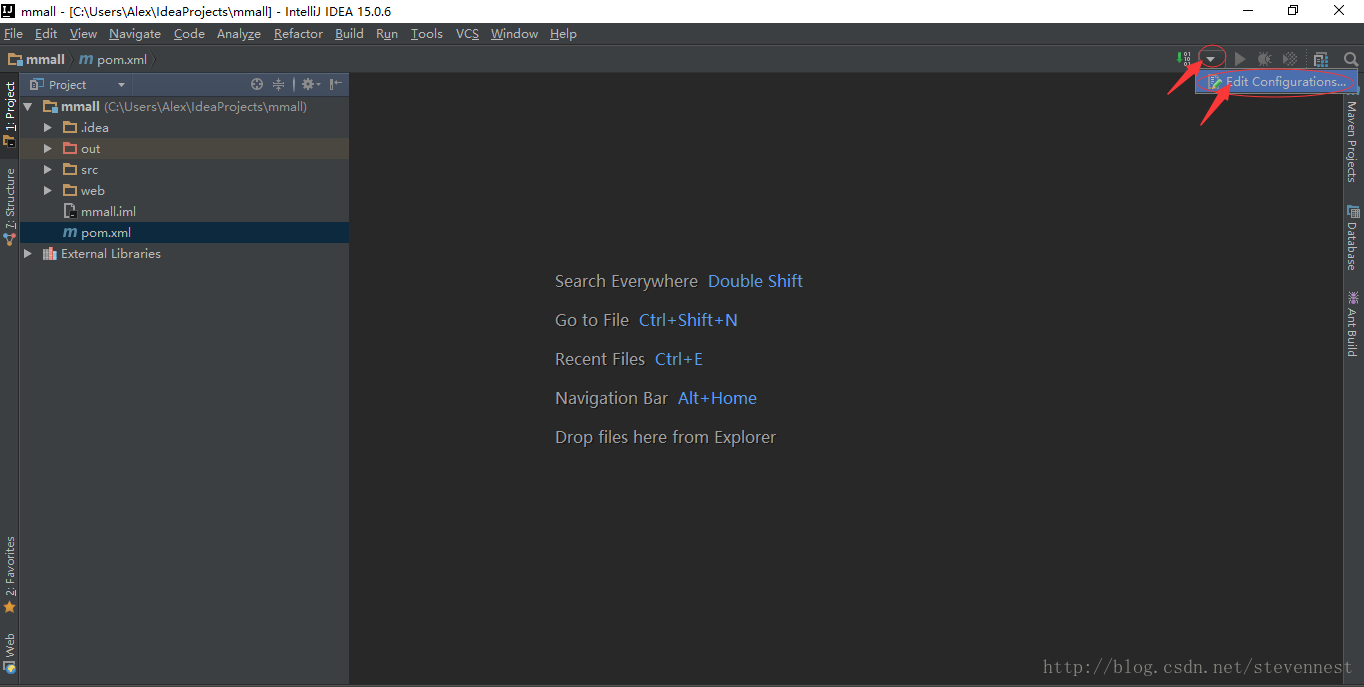Viewport: 1364px width, 687px height.
Task: Collapse the mmall root project node
Action: 28,106
